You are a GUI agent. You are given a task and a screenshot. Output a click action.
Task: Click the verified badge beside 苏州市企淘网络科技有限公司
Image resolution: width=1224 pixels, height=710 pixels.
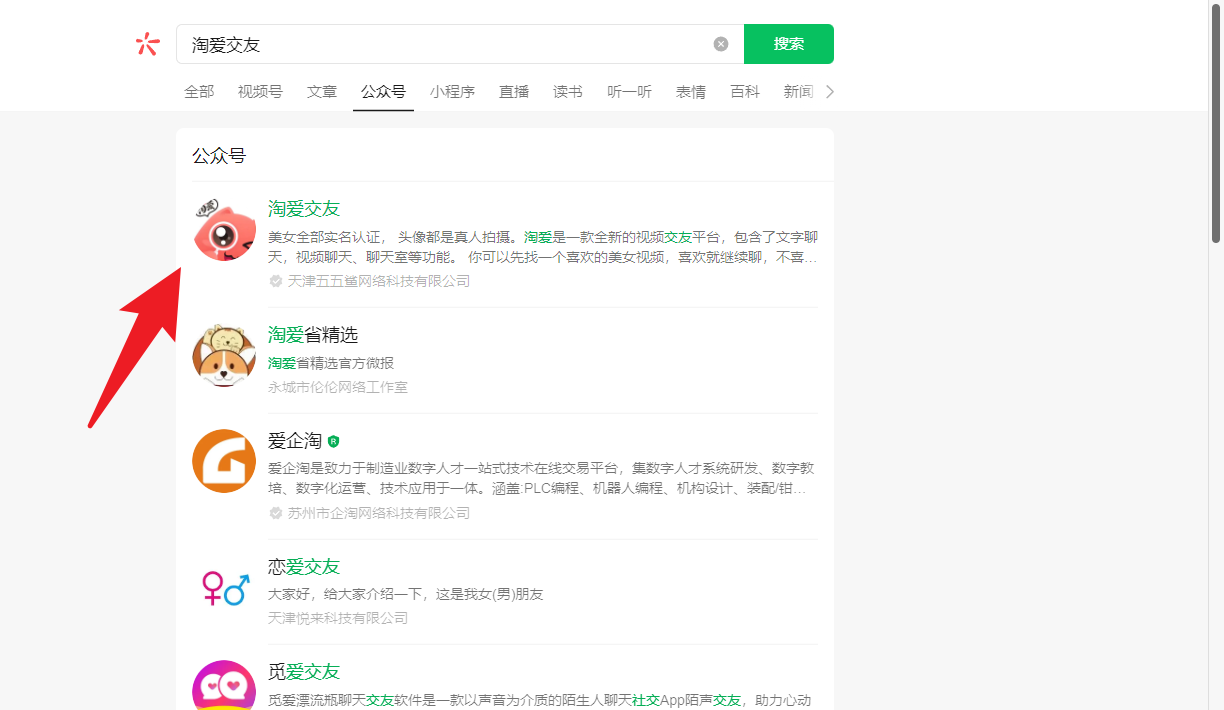click(x=276, y=513)
